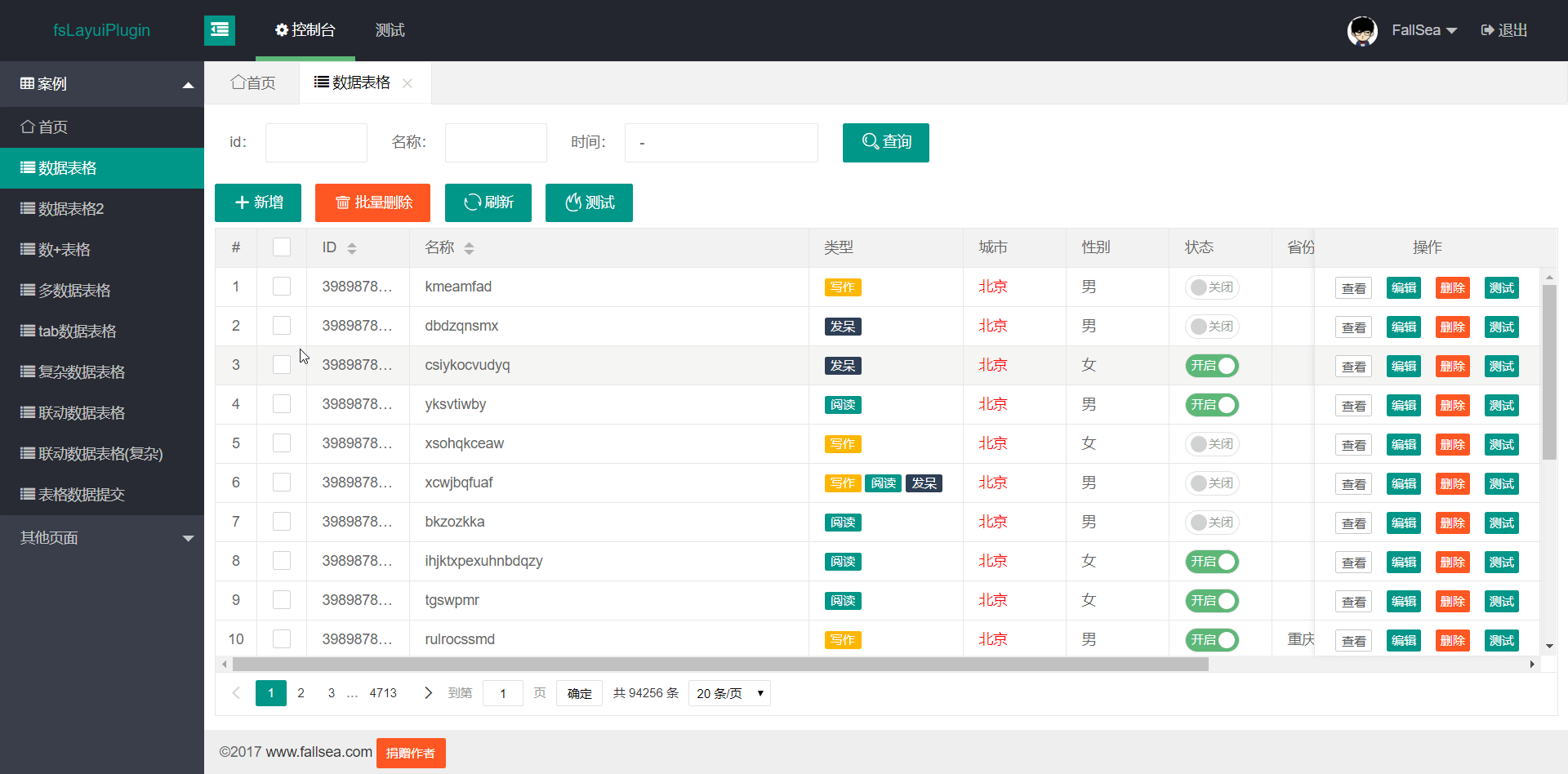Switch to the 测试 top navigation item

pos(390,30)
